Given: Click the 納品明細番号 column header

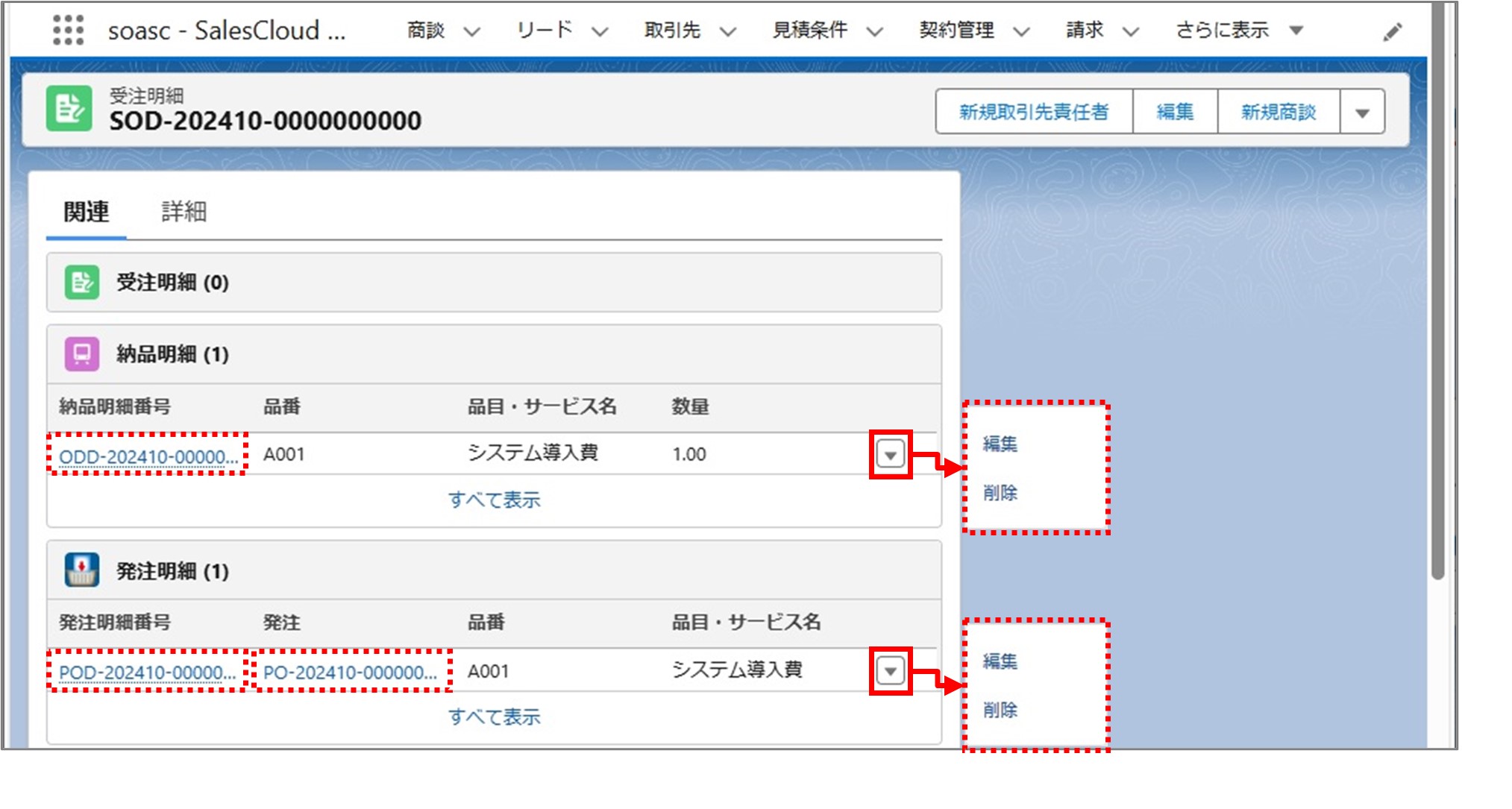Looking at the screenshot, I should pos(115,406).
